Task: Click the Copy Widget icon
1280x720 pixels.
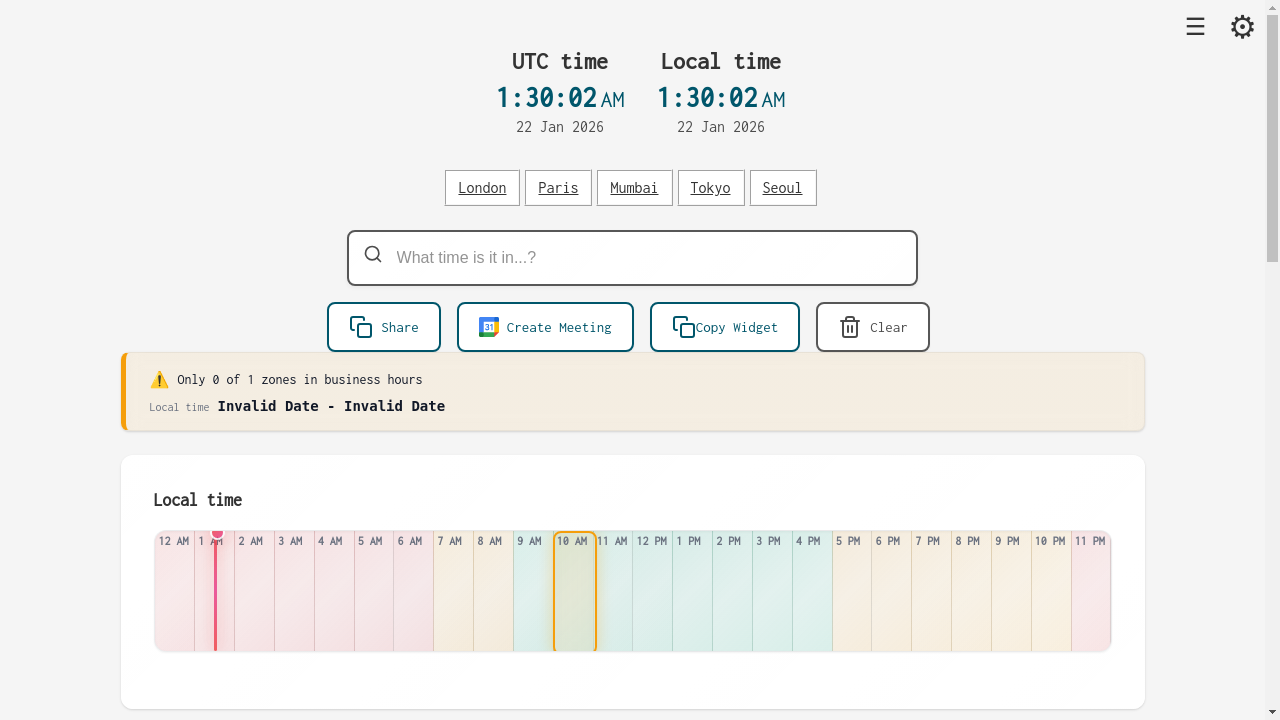Action: point(684,327)
